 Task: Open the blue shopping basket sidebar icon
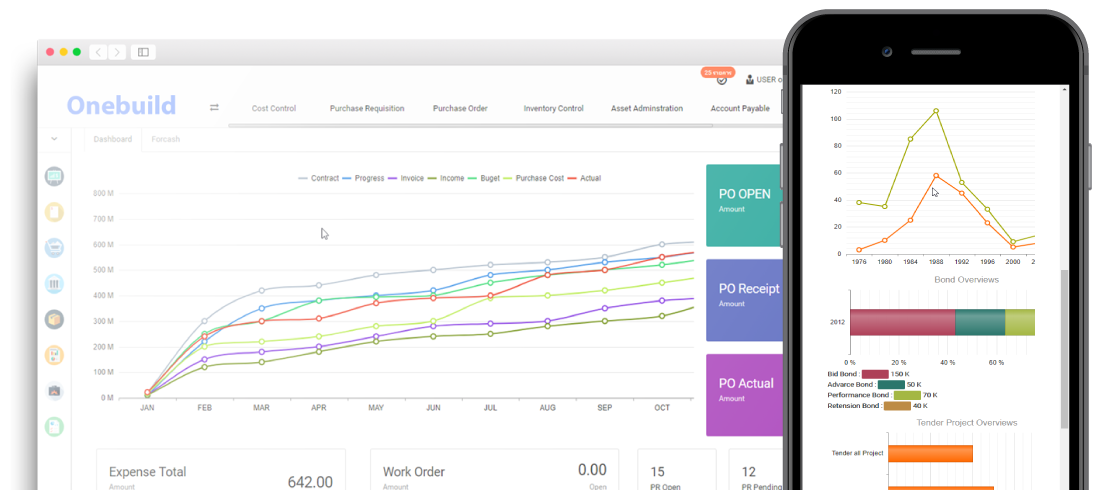[x=54, y=247]
